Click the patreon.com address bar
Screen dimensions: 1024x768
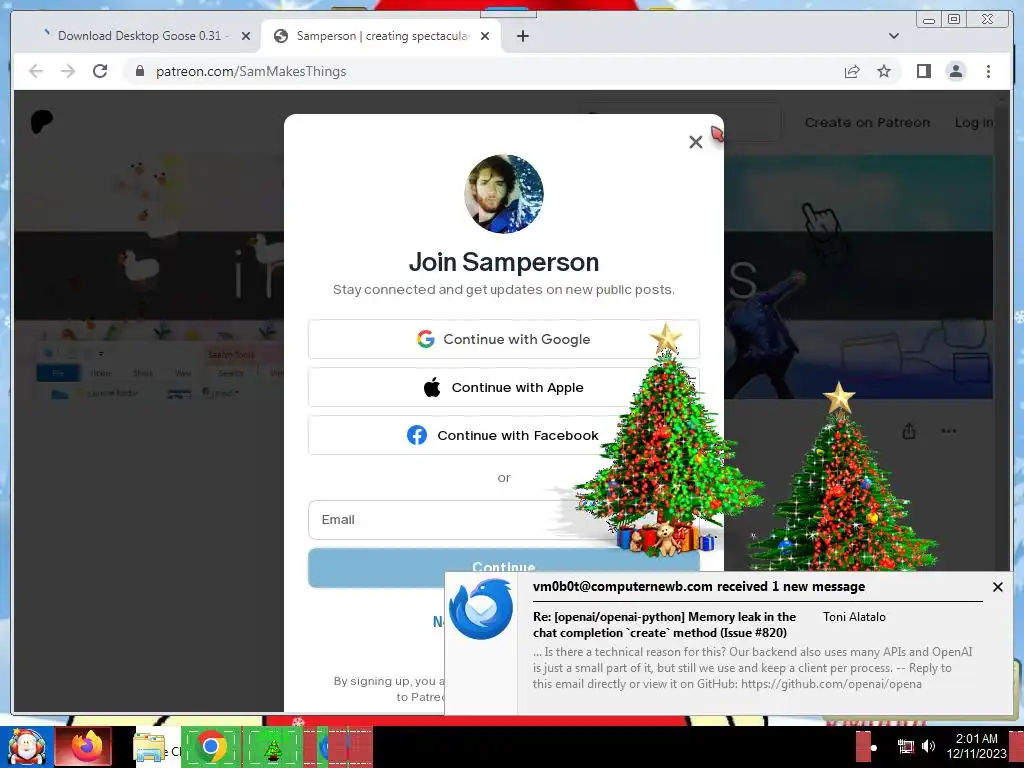tap(483, 71)
